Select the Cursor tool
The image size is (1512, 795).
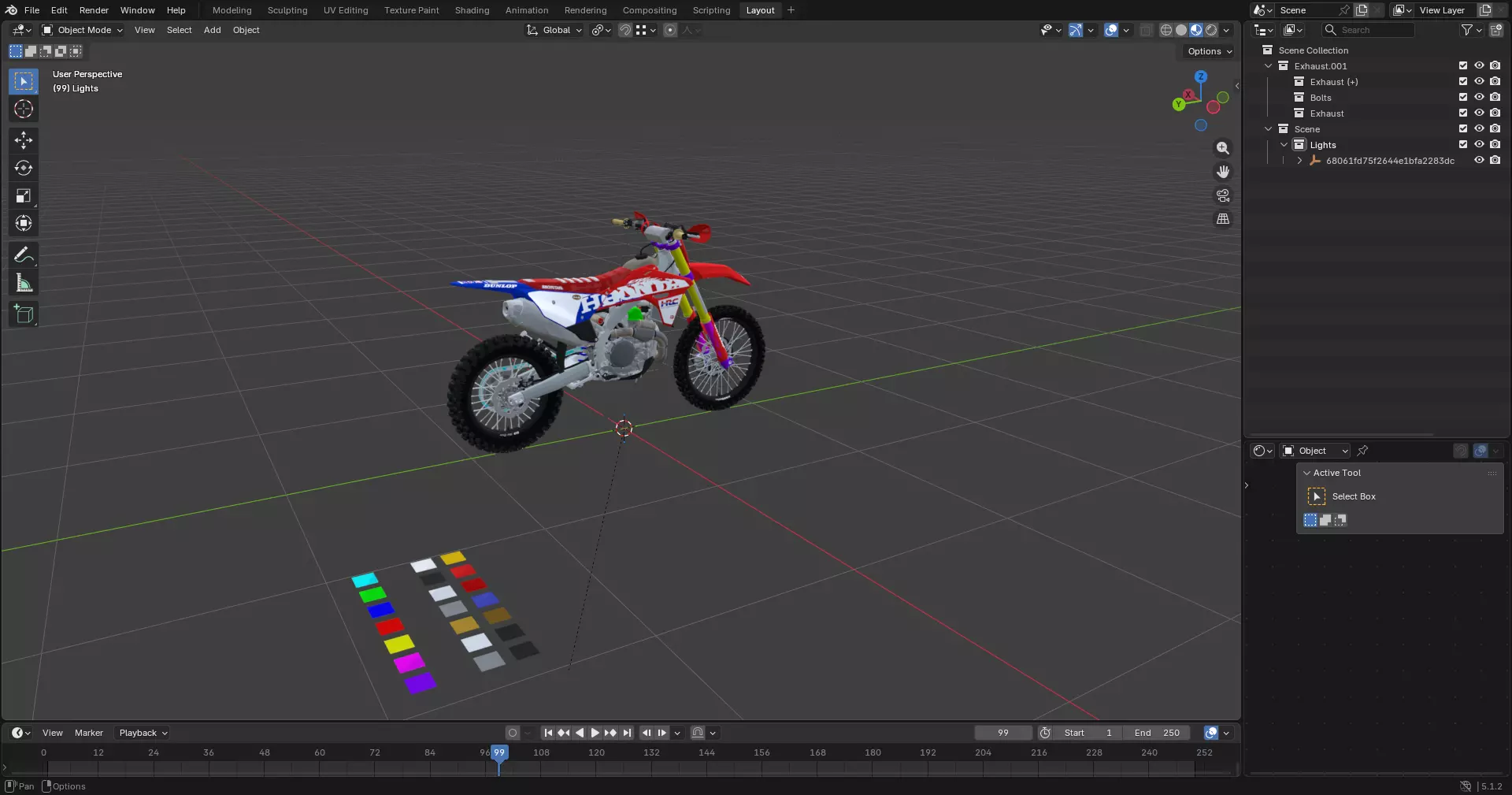click(24, 109)
